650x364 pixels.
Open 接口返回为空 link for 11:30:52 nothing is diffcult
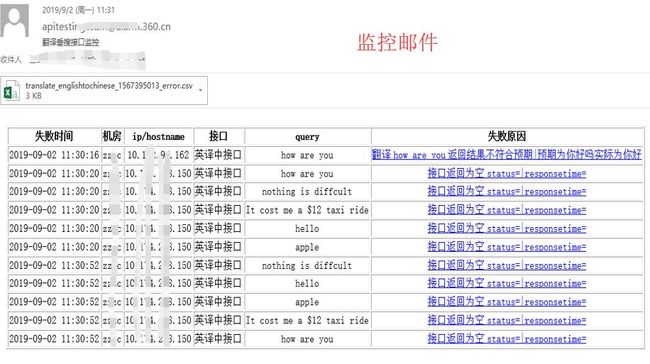[507, 265]
